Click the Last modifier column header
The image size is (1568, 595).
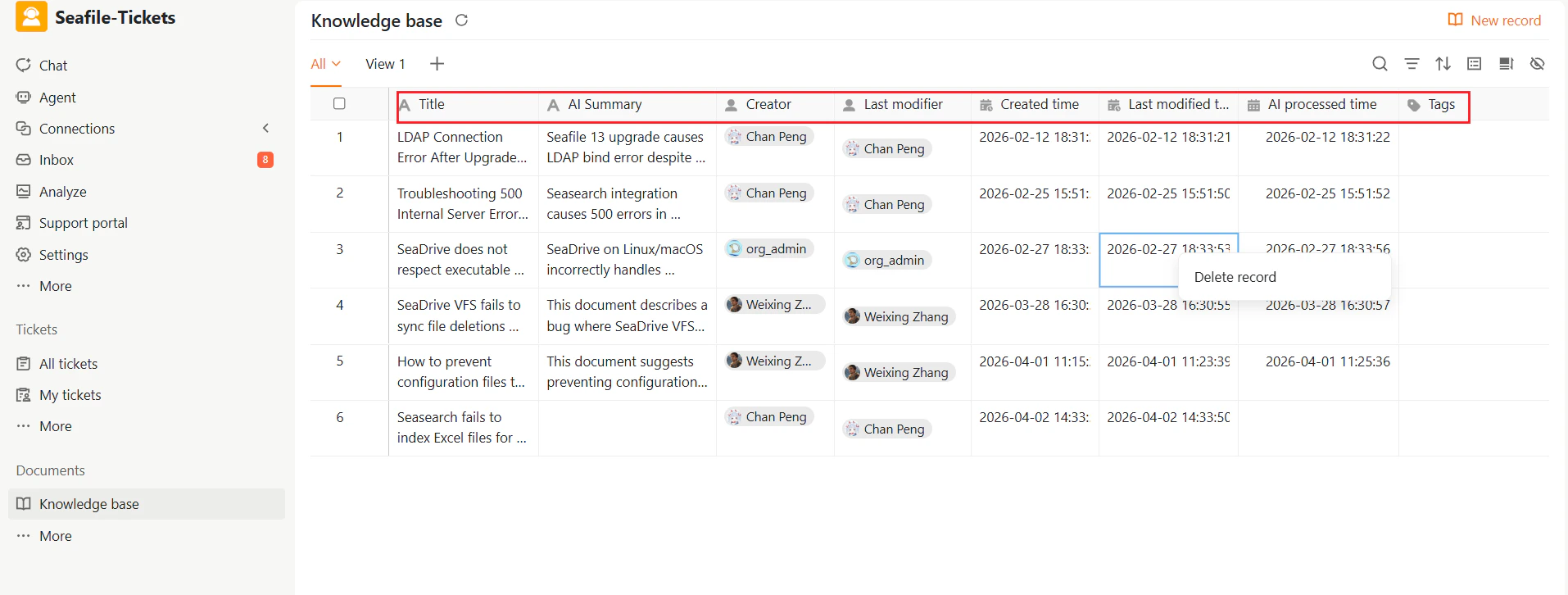coord(903,105)
